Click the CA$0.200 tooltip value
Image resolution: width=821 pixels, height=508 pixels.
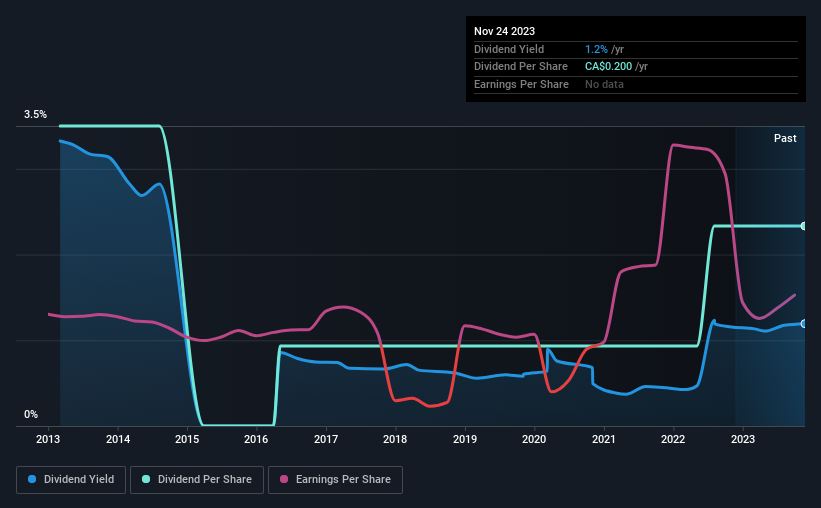(608, 67)
